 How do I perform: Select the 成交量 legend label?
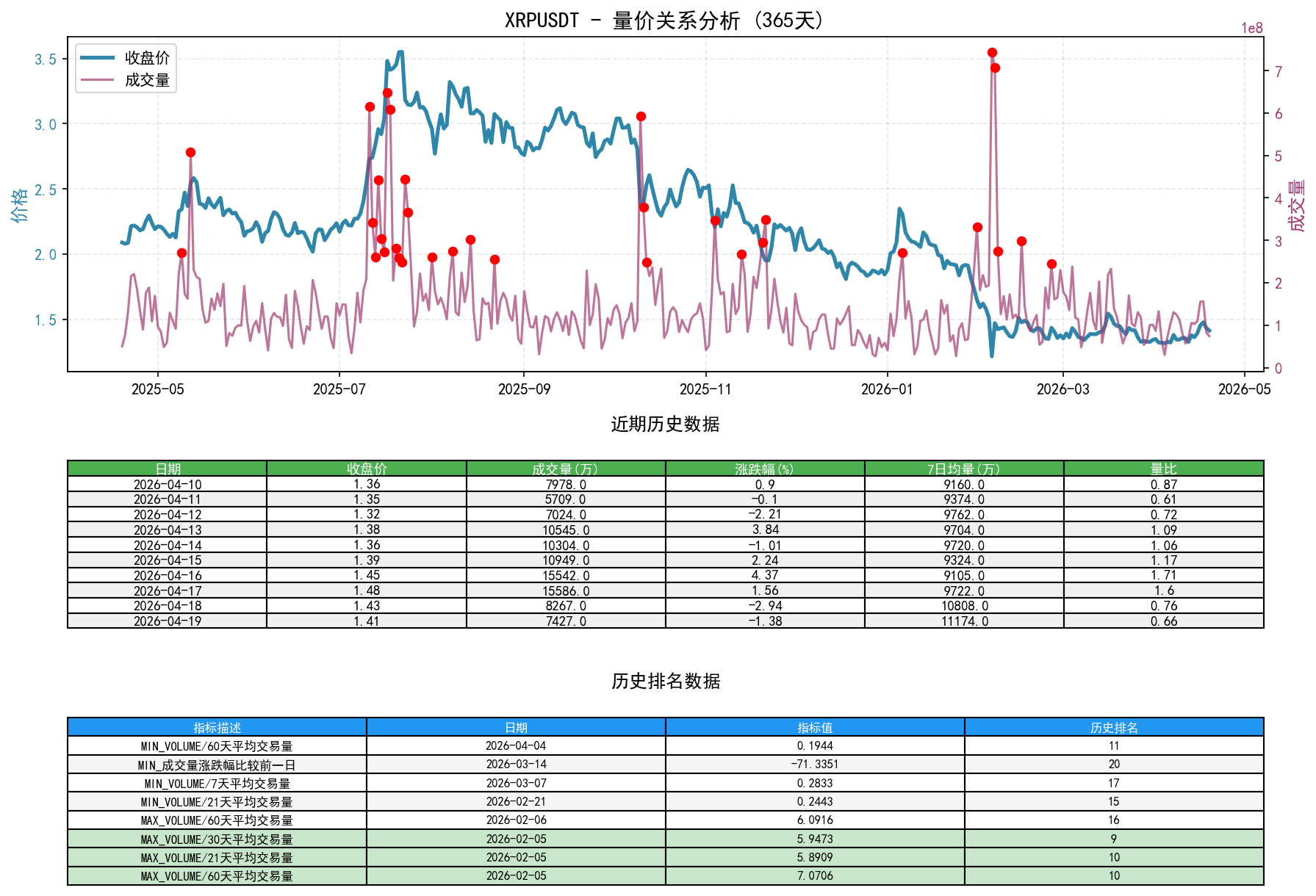click(147, 80)
